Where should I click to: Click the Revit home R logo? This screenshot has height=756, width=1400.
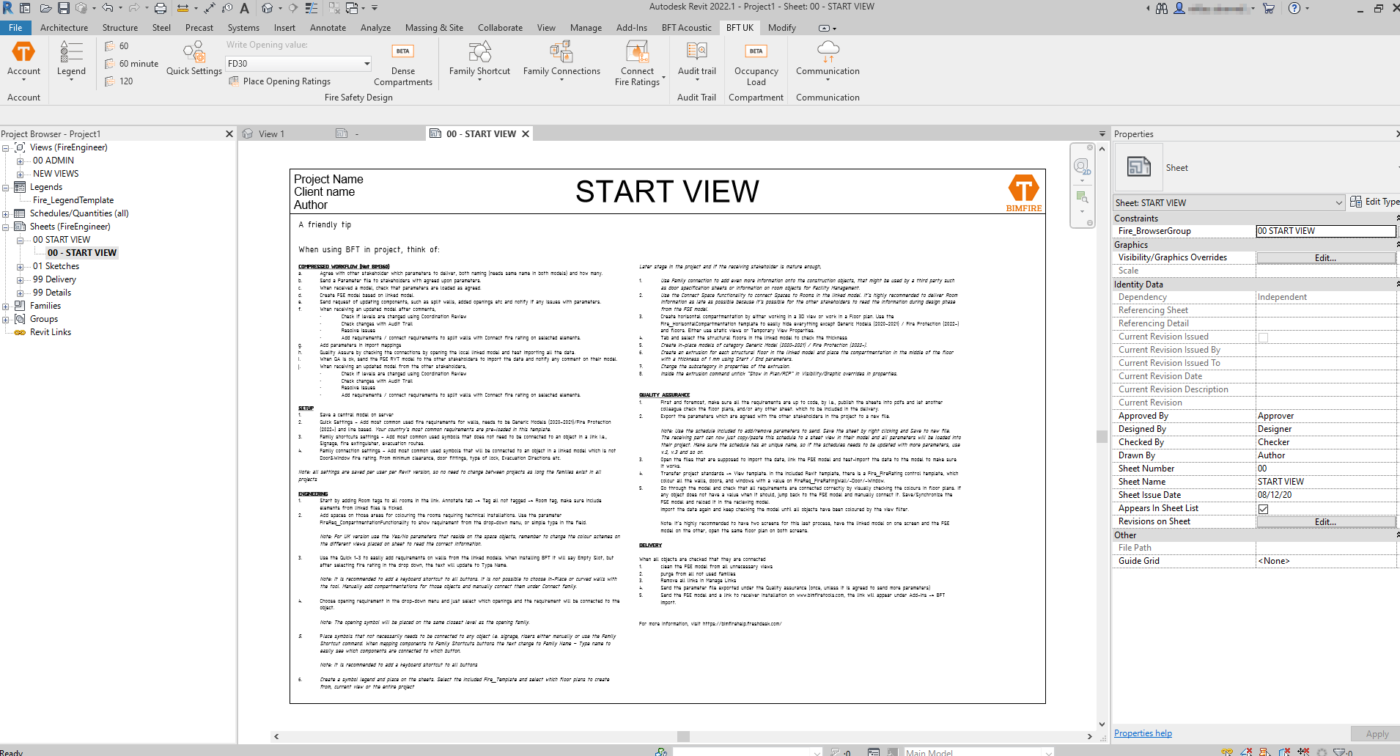click(9, 8)
